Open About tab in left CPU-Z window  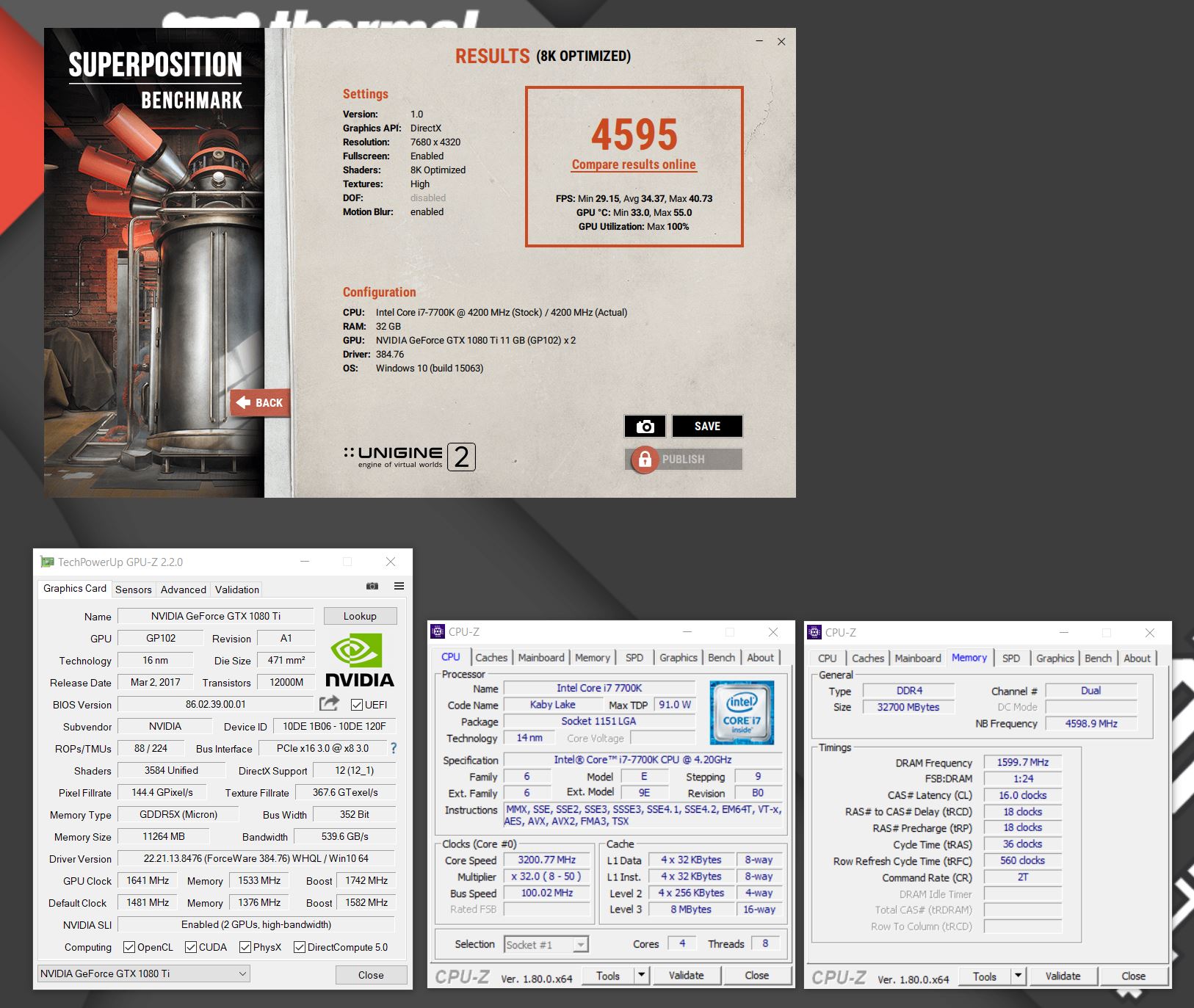coord(761,658)
